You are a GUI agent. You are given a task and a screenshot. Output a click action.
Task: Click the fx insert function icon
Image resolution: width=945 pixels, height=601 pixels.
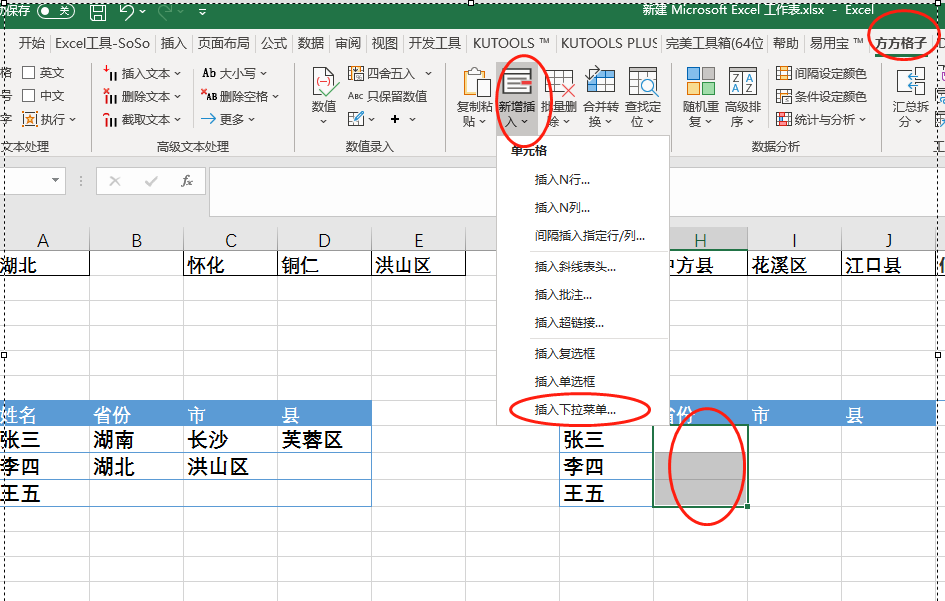pyautogui.click(x=187, y=181)
